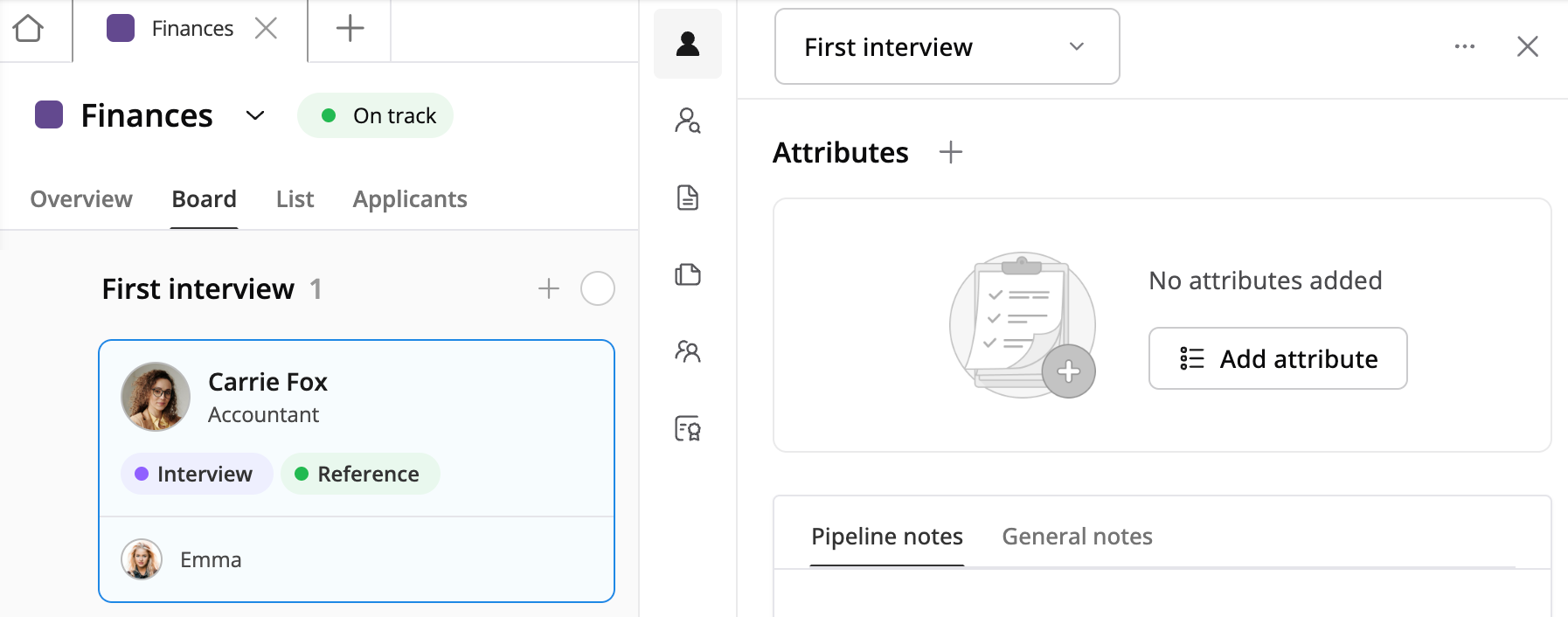The image size is (1568, 617).
Task: Open the certificate sidebar icon
Action: 688,428
